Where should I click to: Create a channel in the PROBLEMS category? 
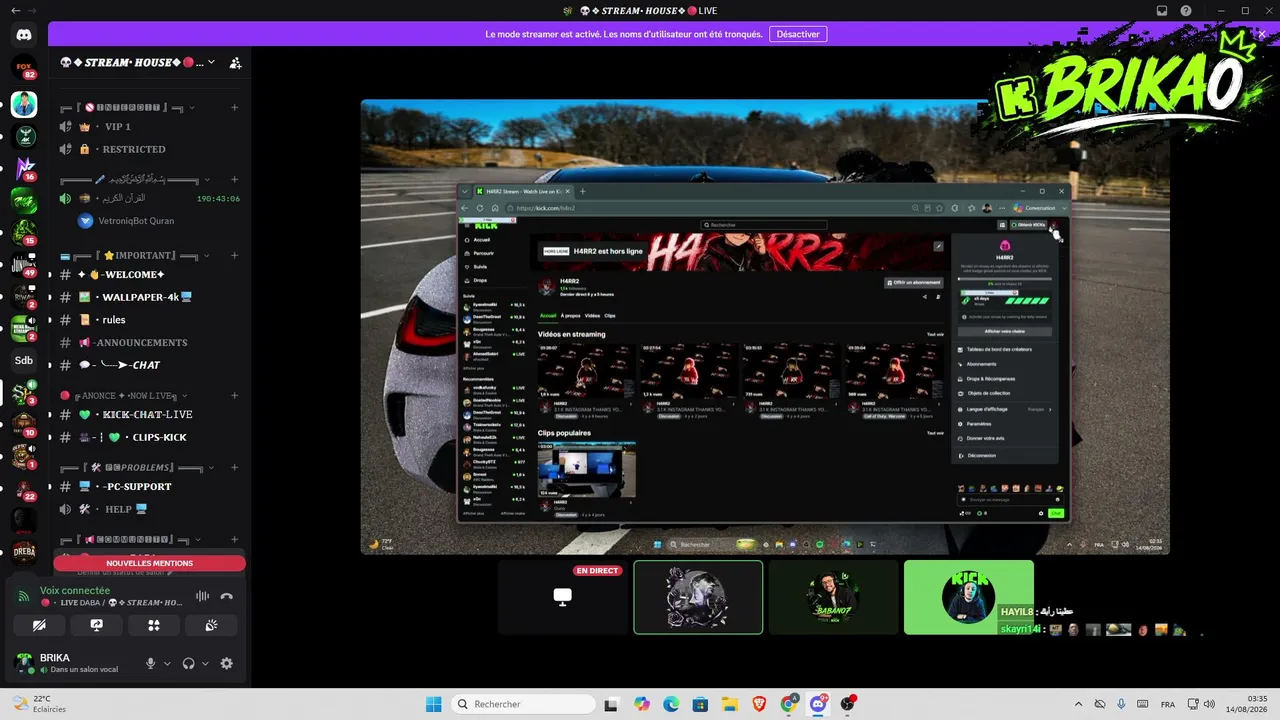point(234,467)
